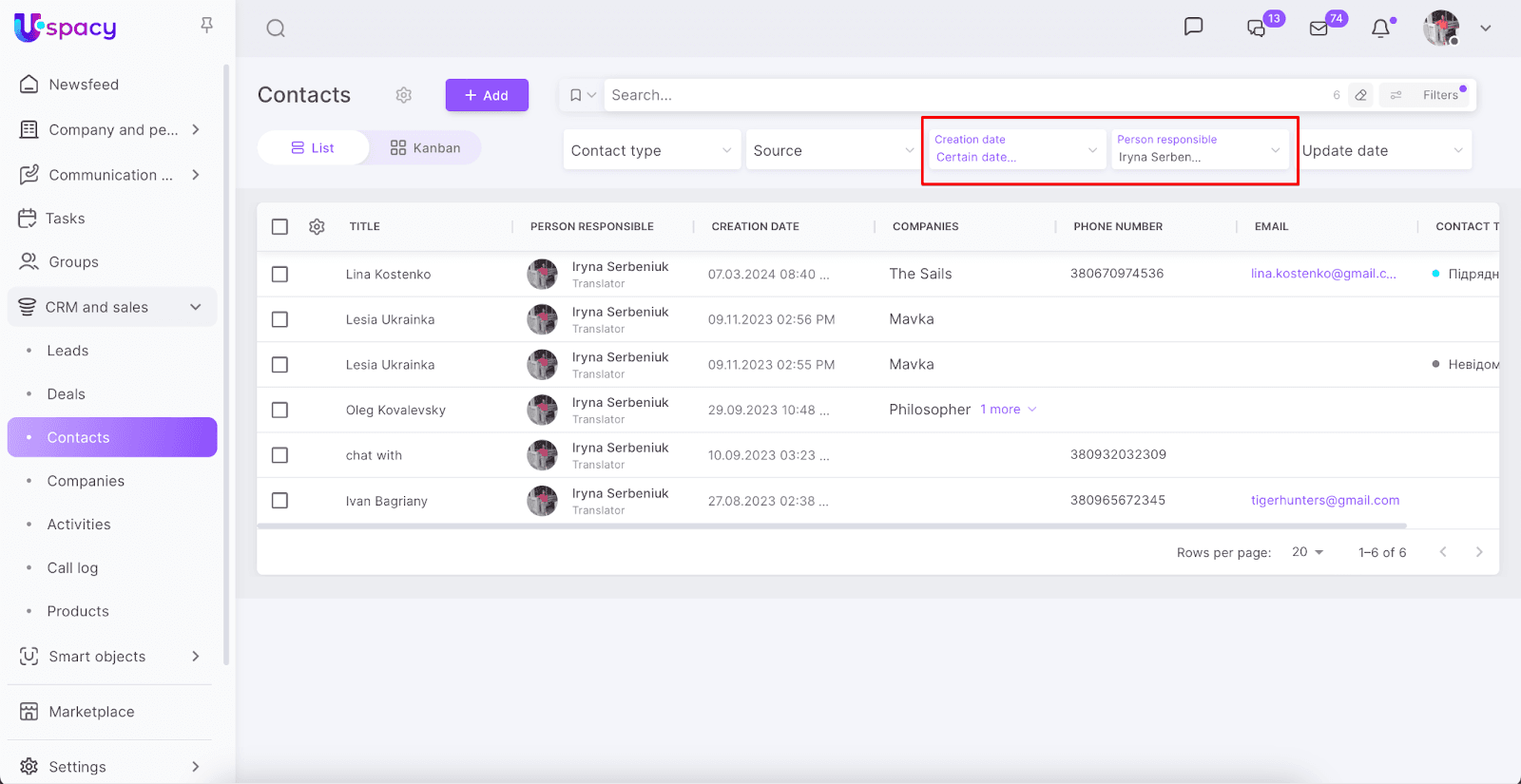
Task: Open the lina.kostenko@gmail.c... email link
Action: pyautogui.click(x=1323, y=274)
